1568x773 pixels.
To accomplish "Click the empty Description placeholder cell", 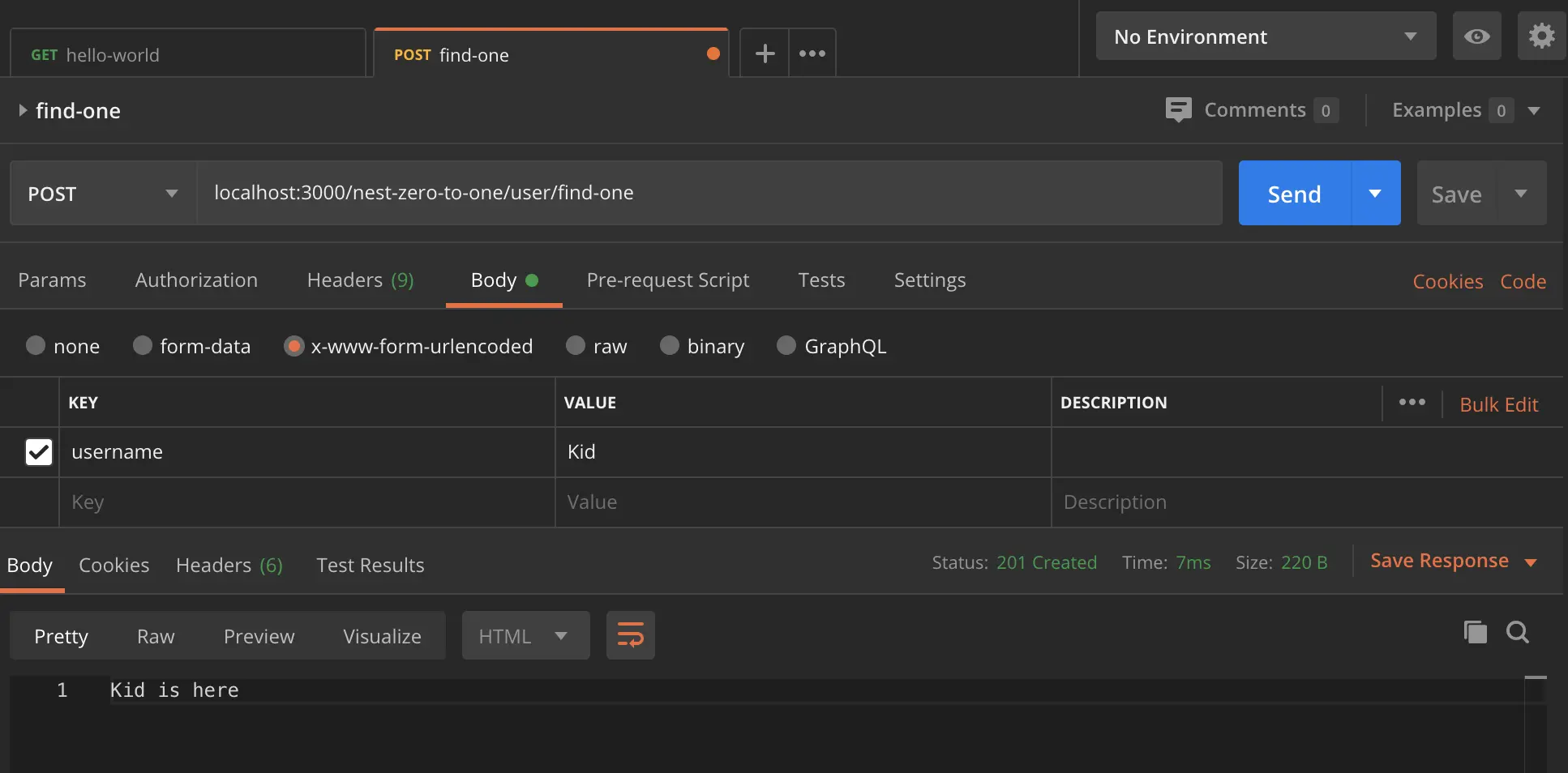I will click(x=1307, y=502).
